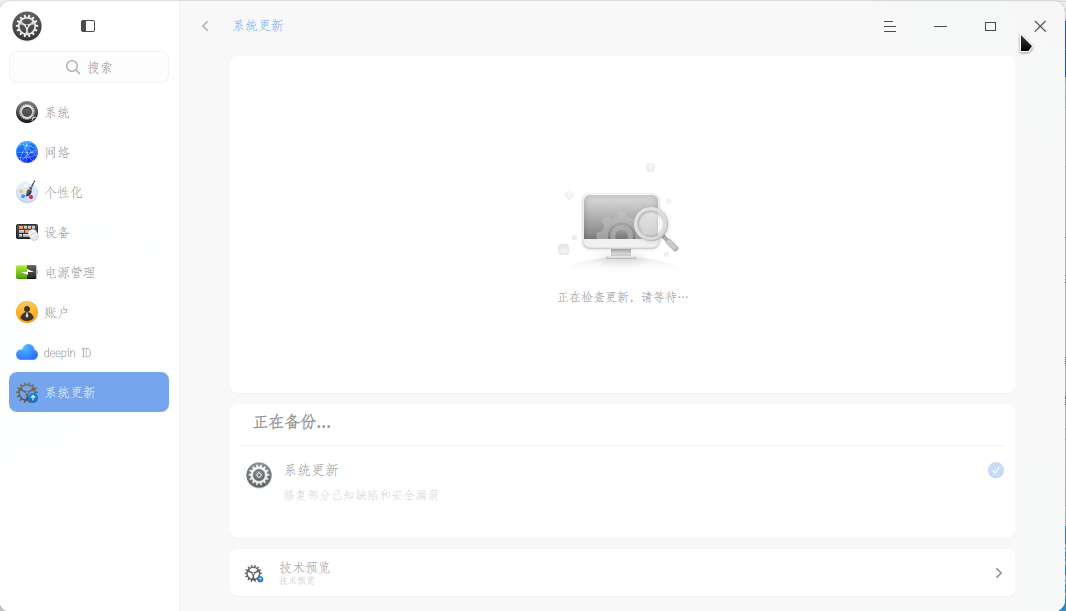
Task: Click the 修复部分已知缺陷和安全漏洞 description
Action: (x=360, y=495)
